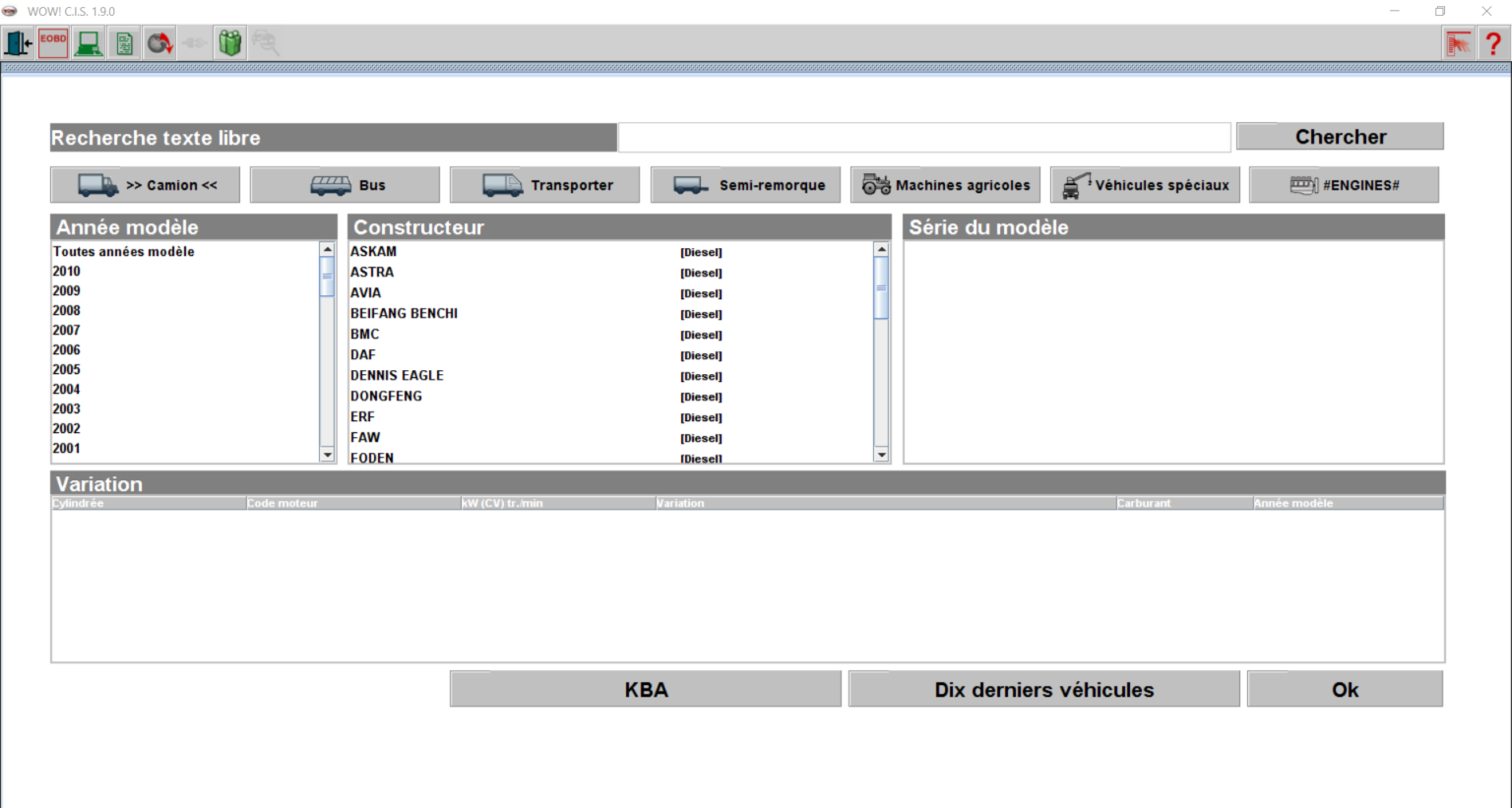Select ERF in Constructeur list
1512x808 pixels.
(610, 417)
